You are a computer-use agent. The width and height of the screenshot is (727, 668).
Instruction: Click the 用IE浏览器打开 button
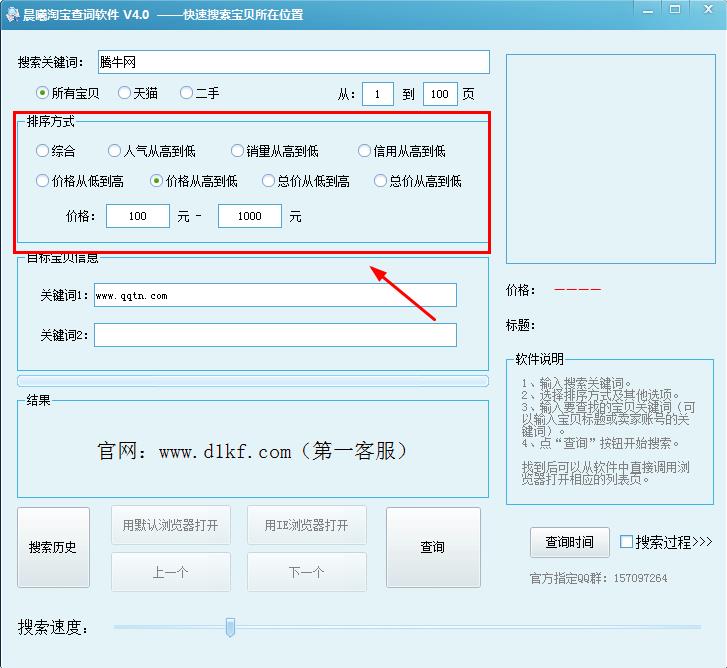point(306,525)
